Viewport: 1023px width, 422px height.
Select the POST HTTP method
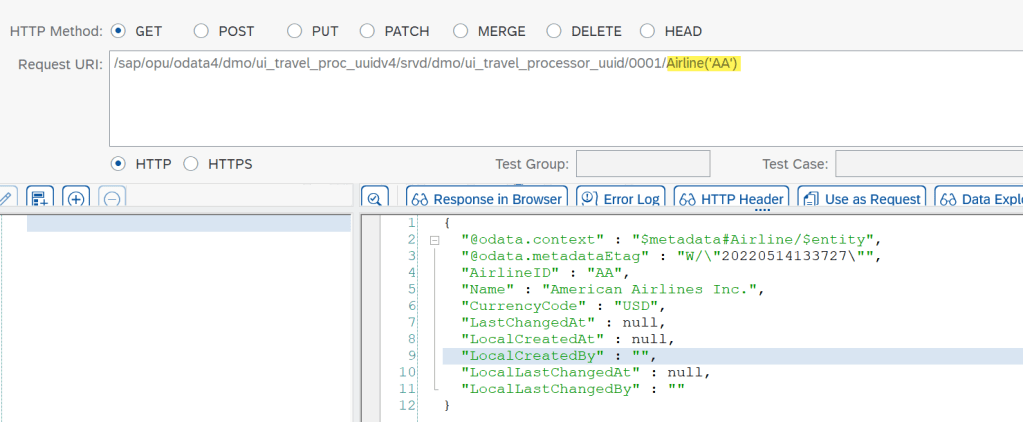[x=201, y=31]
